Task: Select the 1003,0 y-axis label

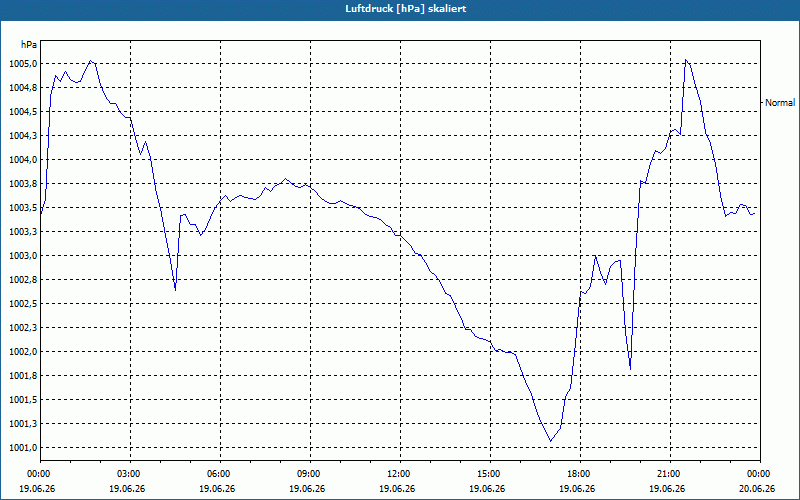Action: (23, 256)
